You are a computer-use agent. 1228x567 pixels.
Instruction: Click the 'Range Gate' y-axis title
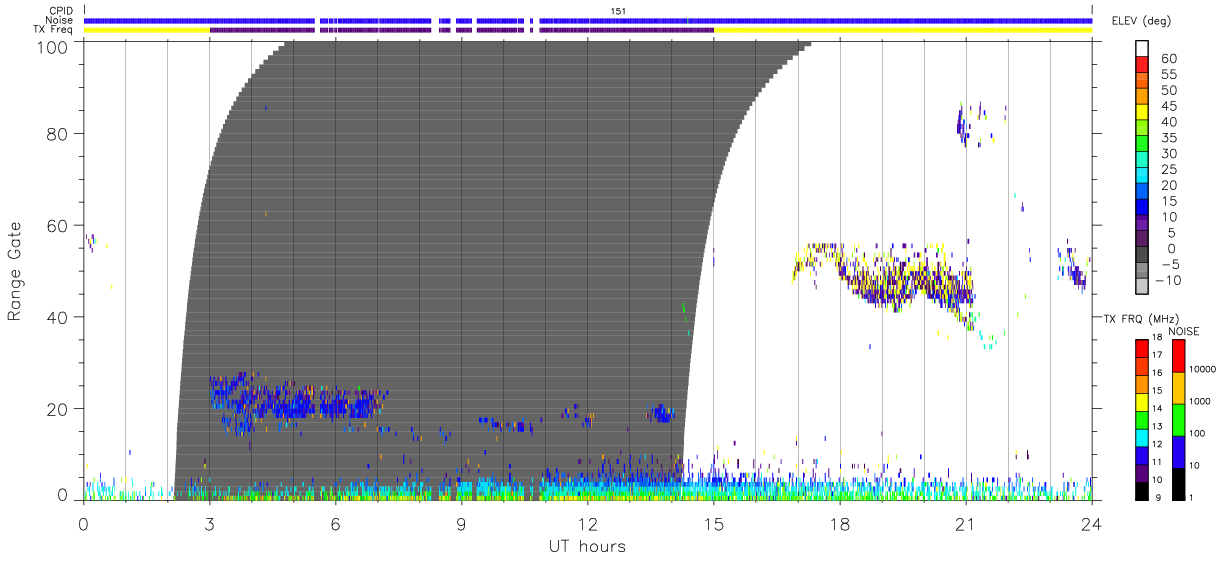pyautogui.click(x=15, y=271)
